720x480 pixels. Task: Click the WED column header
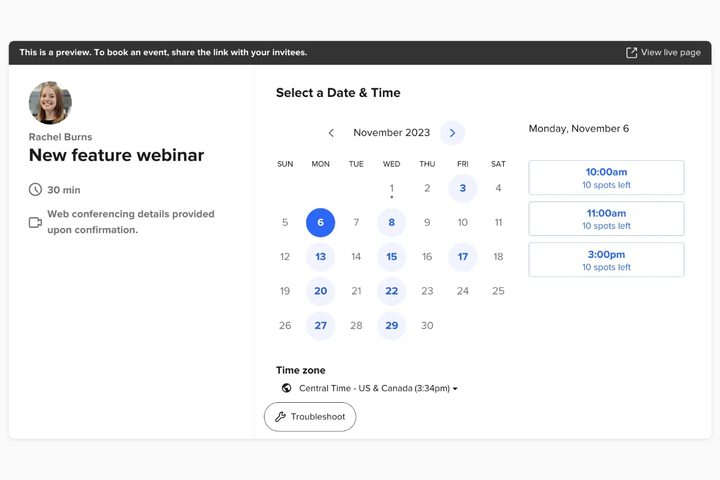[392, 164]
